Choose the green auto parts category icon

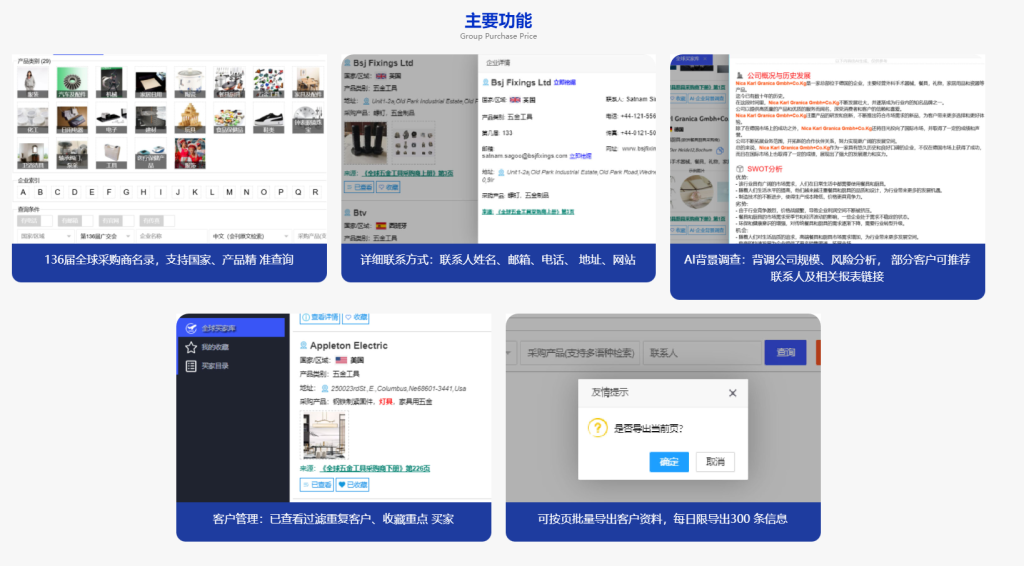coord(72,82)
